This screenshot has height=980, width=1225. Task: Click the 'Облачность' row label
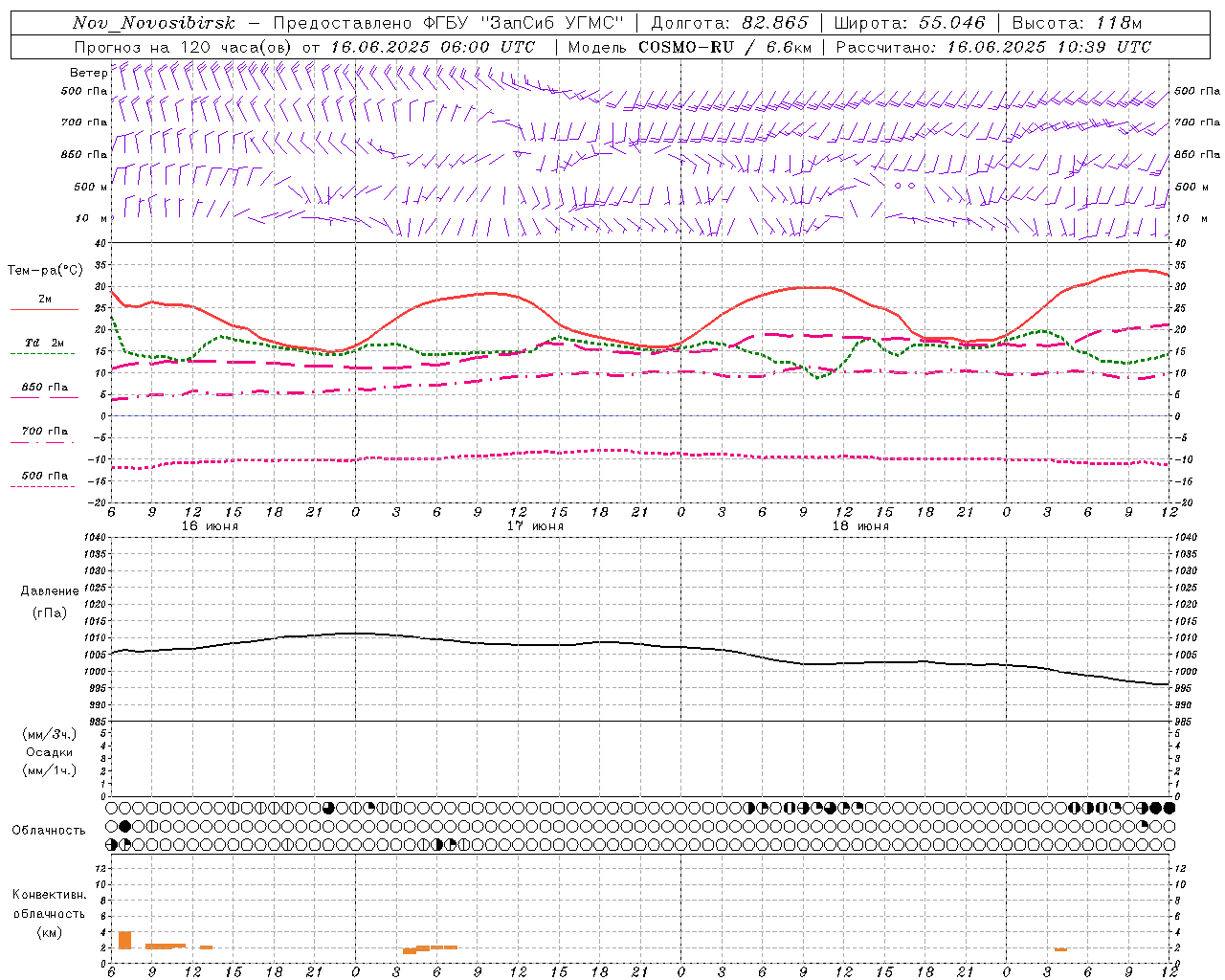pos(49,831)
